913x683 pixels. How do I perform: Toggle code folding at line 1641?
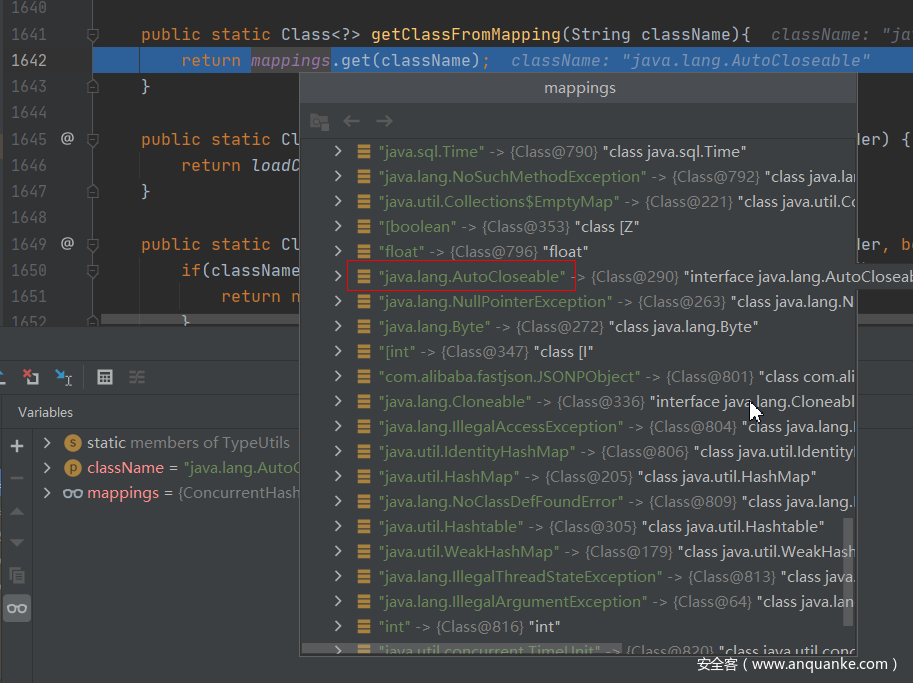(x=93, y=35)
